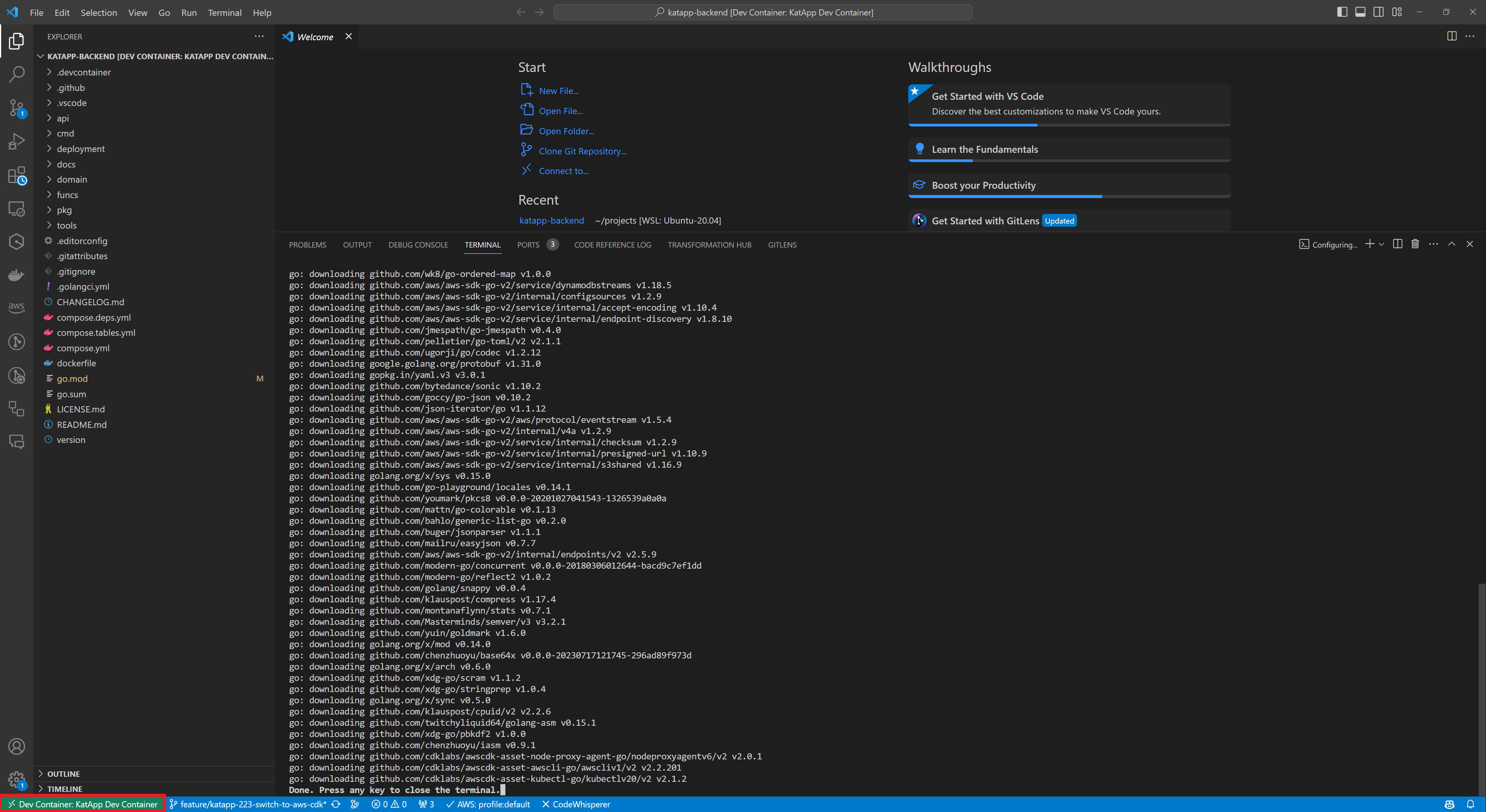The image size is (1486, 812).
Task: Click the Copilot status icon
Action: (x=1449, y=804)
